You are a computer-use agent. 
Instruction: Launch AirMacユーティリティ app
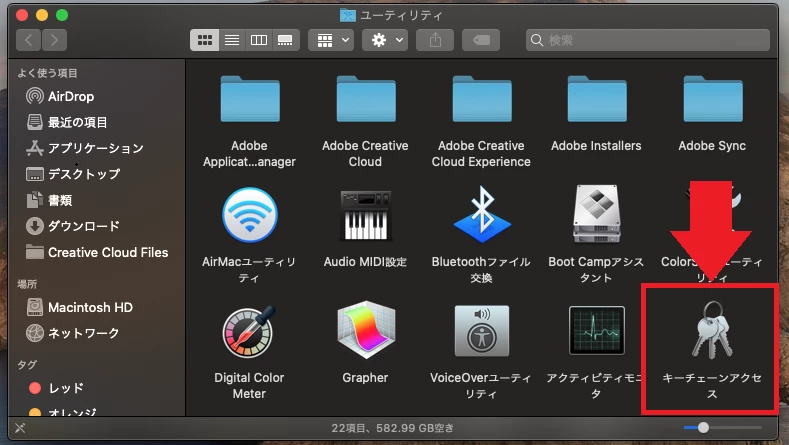[x=250, y=215]
